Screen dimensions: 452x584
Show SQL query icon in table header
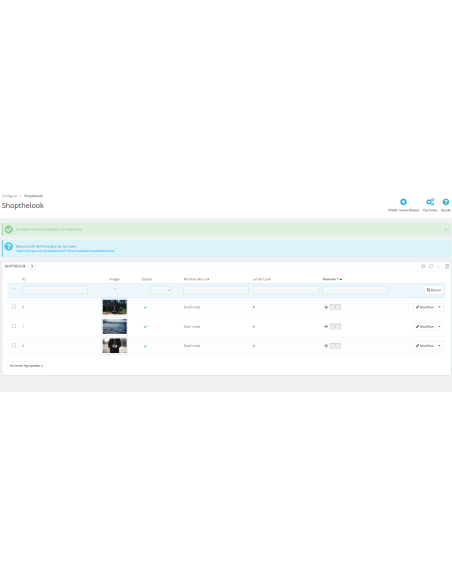[x=439, y=266]
